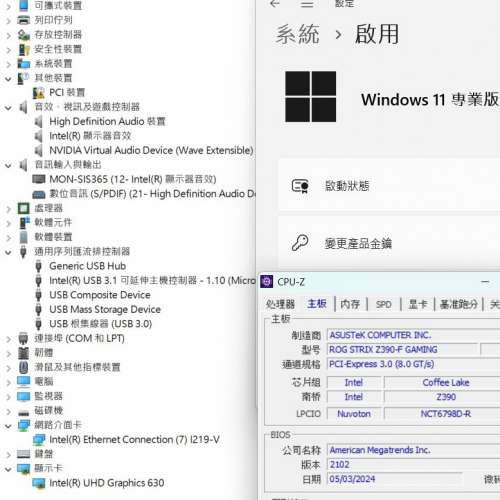The width and height of the screenshot is (500, 500).
Task: Click the PCI 裝置 warning icon
Action: (39, 93)
